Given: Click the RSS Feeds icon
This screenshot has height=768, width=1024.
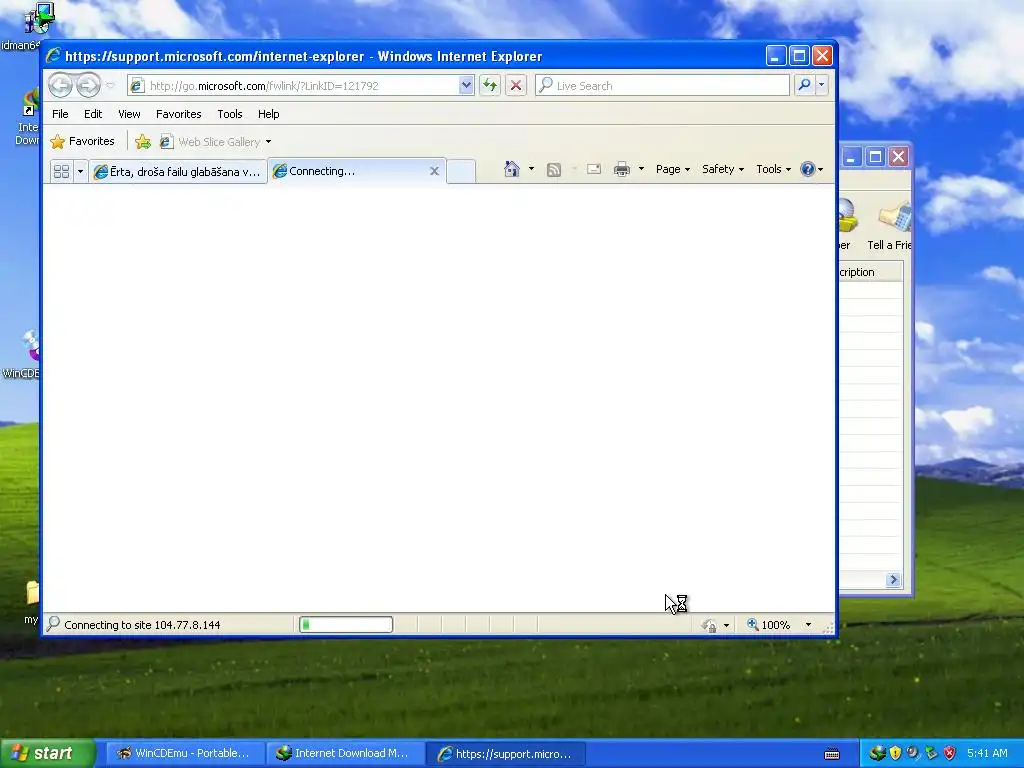Looking at the screenshot, I should pos(554,170).
